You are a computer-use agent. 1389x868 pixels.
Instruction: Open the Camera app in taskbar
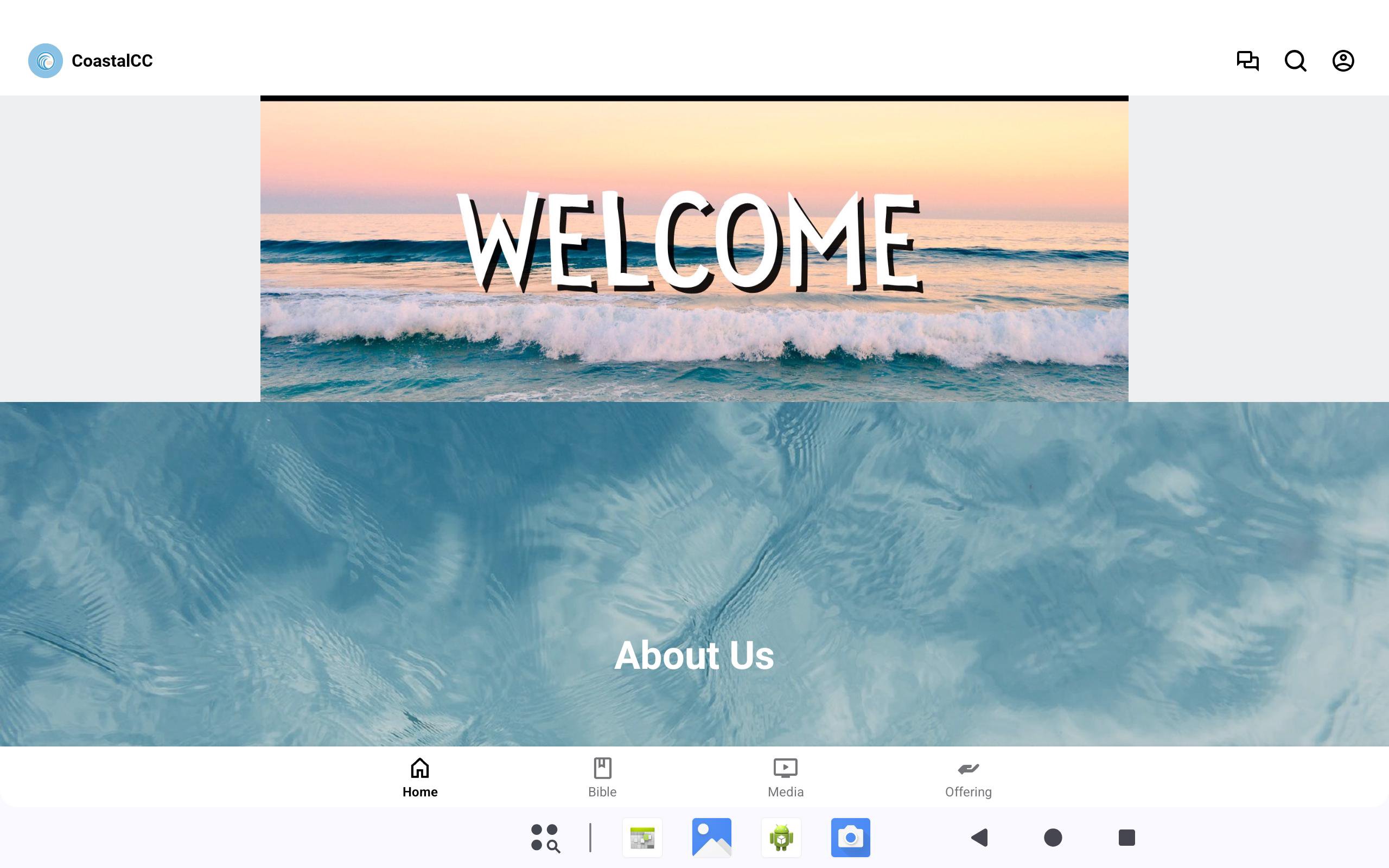tap(850, 838)
